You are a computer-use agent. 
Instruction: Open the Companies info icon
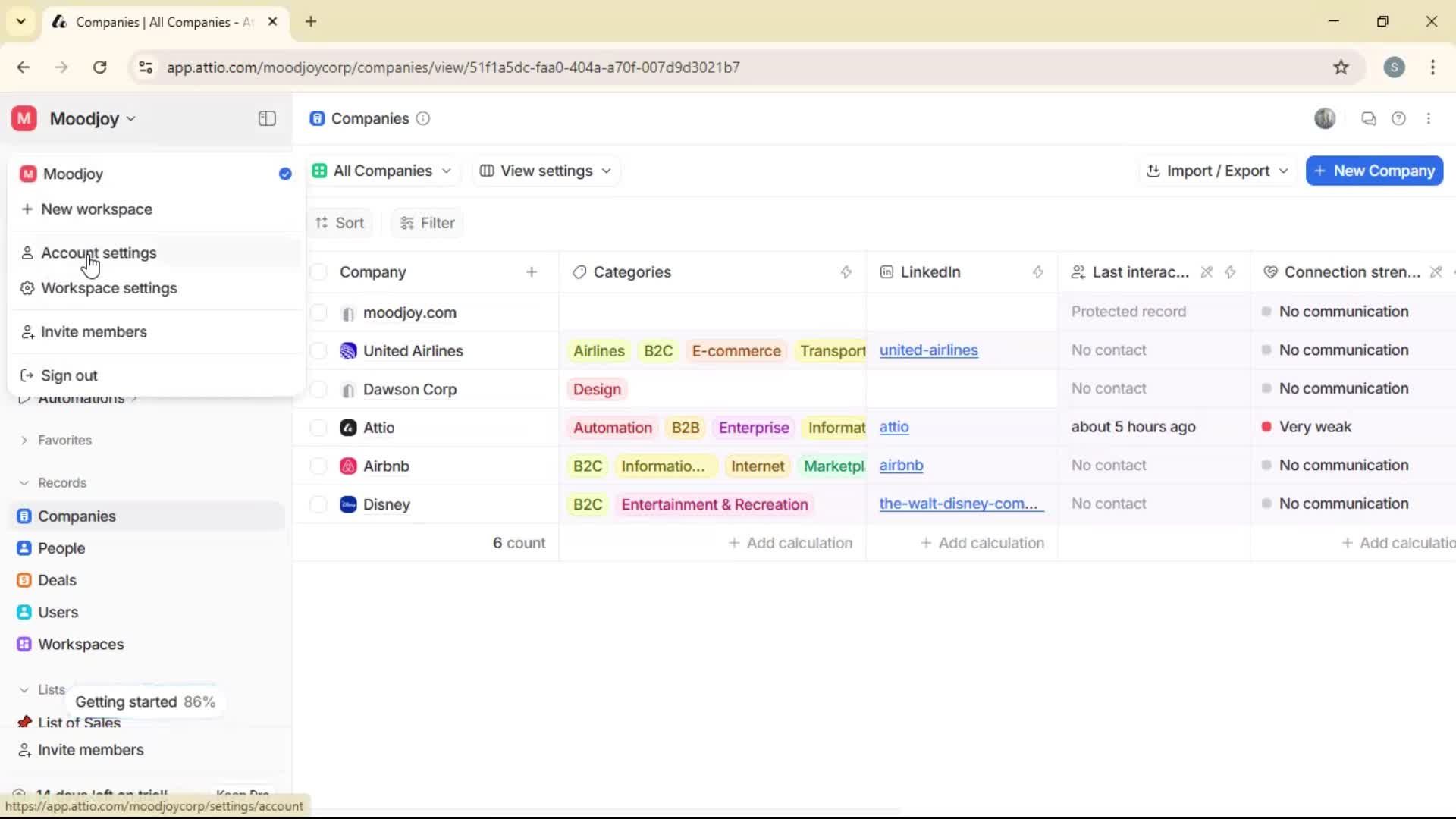tap(423, 118)
